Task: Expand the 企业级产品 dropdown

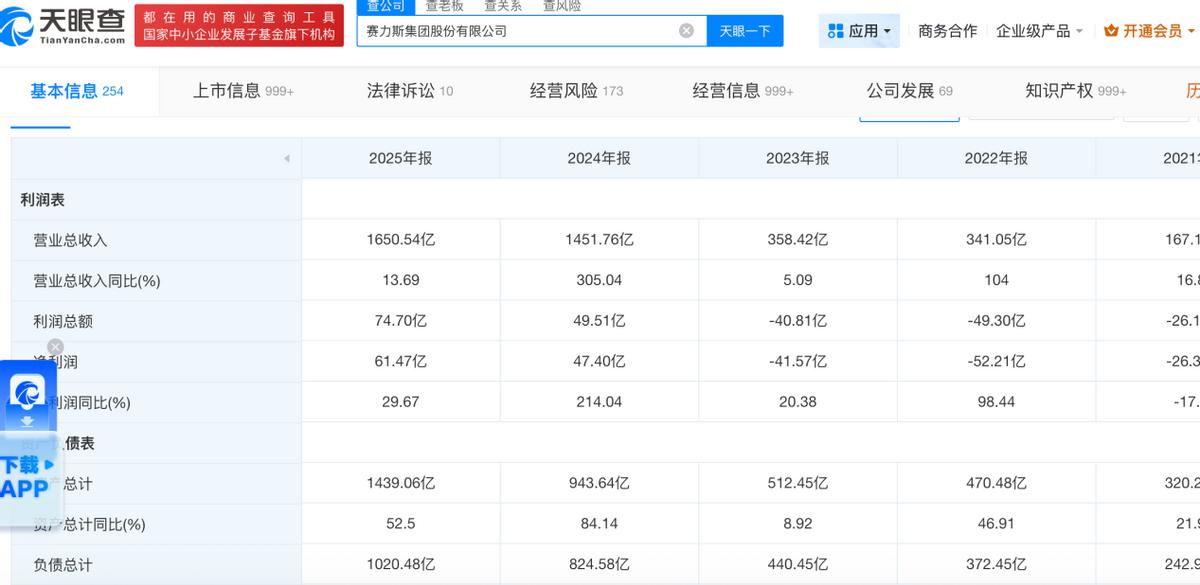Action: tap(1040, 31)
